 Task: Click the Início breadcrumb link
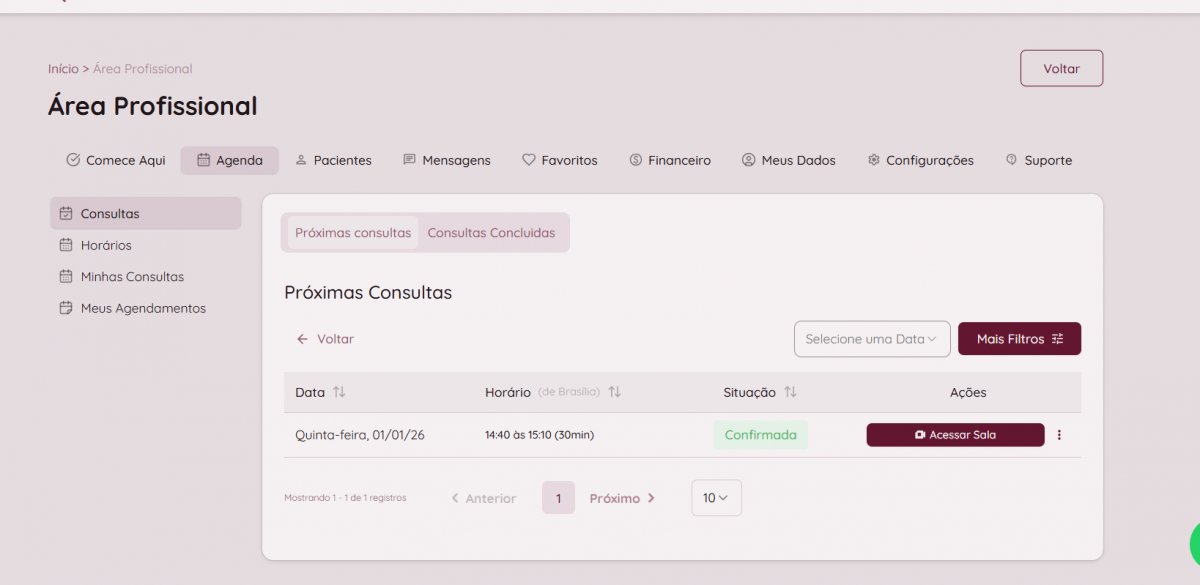click(62, 69)
